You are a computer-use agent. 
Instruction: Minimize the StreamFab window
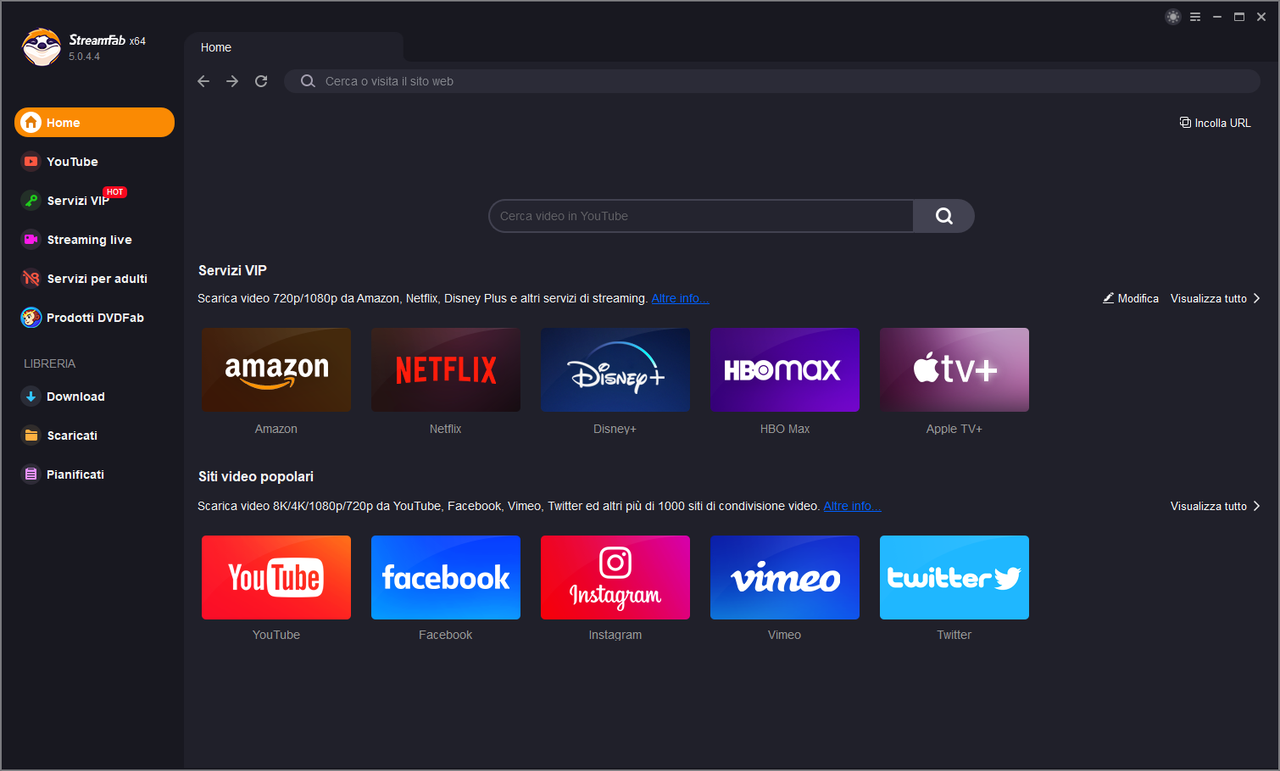1217,17
